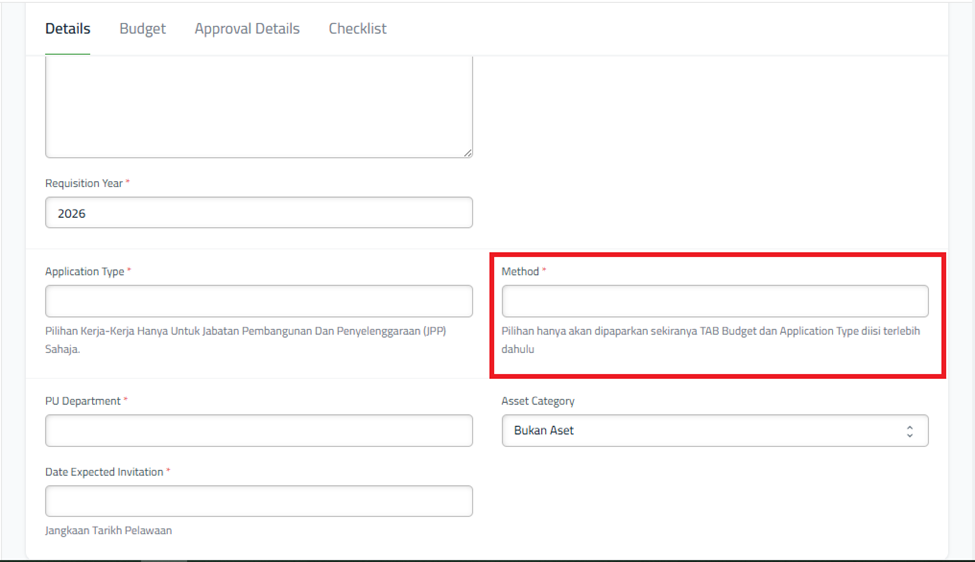Select the Details tab

68,29
